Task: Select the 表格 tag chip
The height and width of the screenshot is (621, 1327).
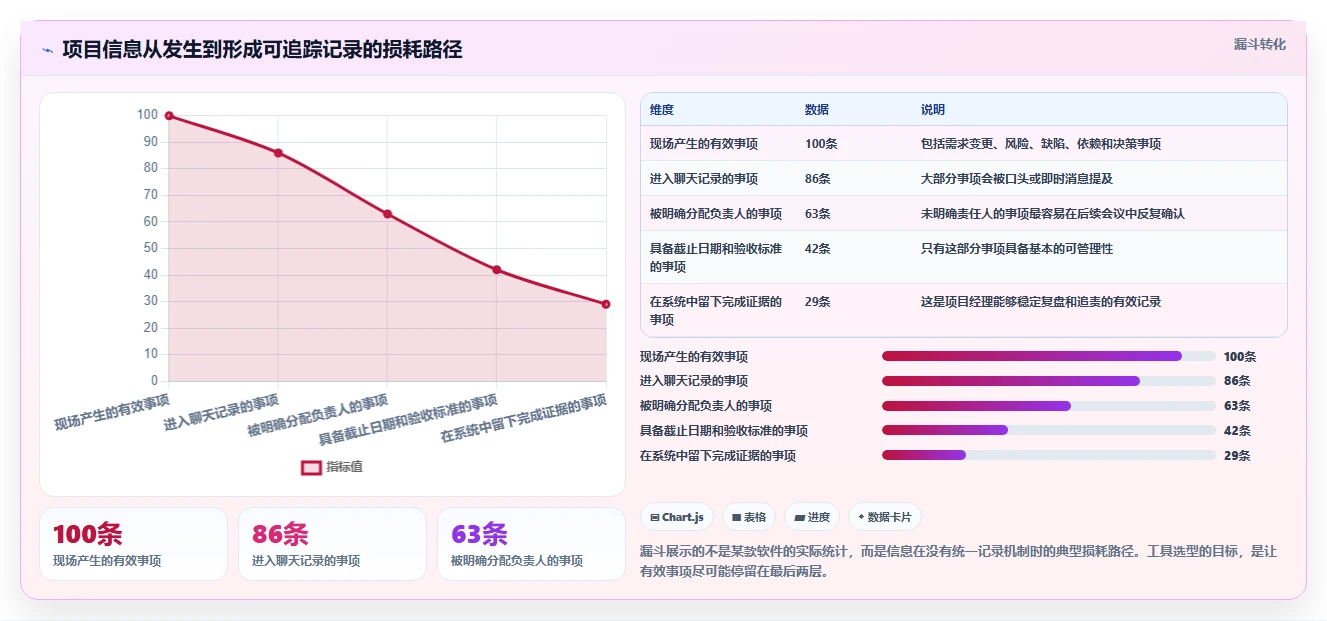Action: click(x=749, y=517)
